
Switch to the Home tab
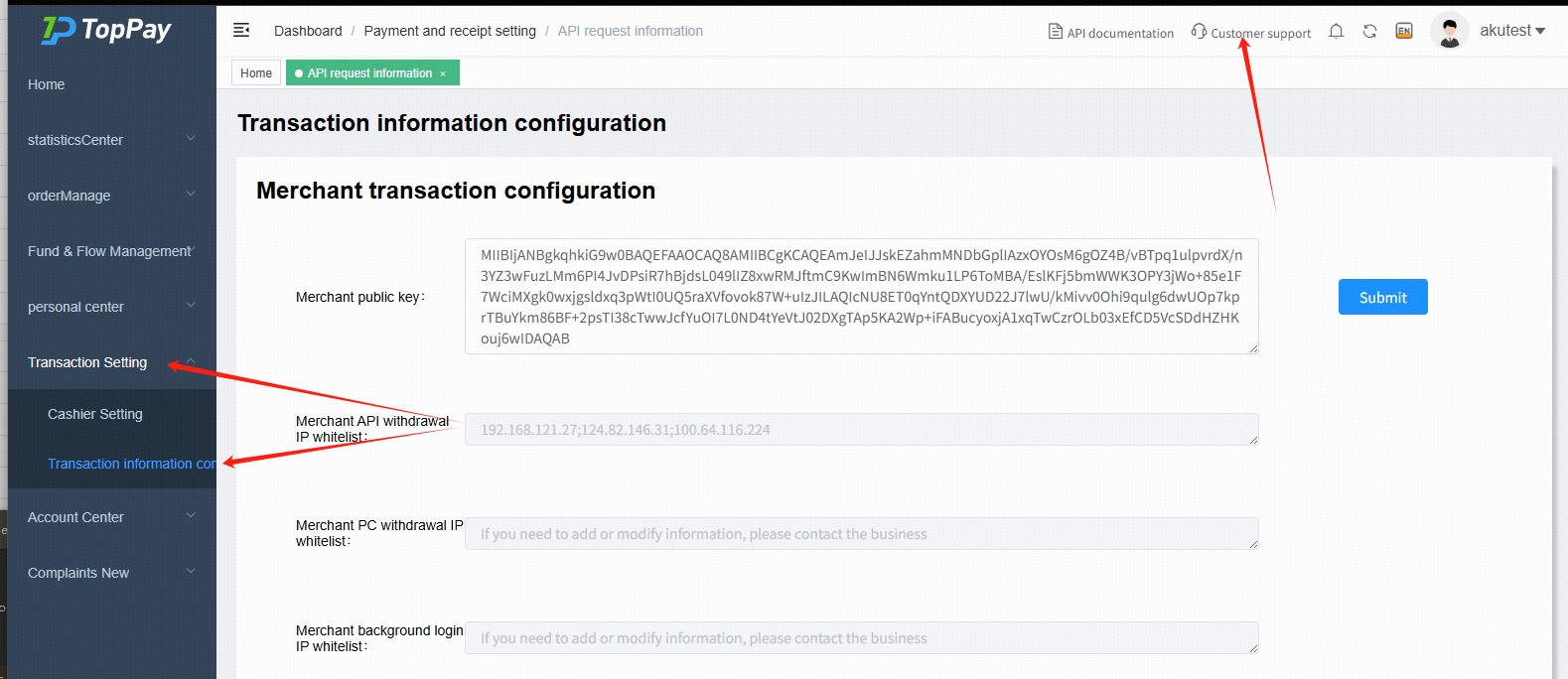[256, 72]
